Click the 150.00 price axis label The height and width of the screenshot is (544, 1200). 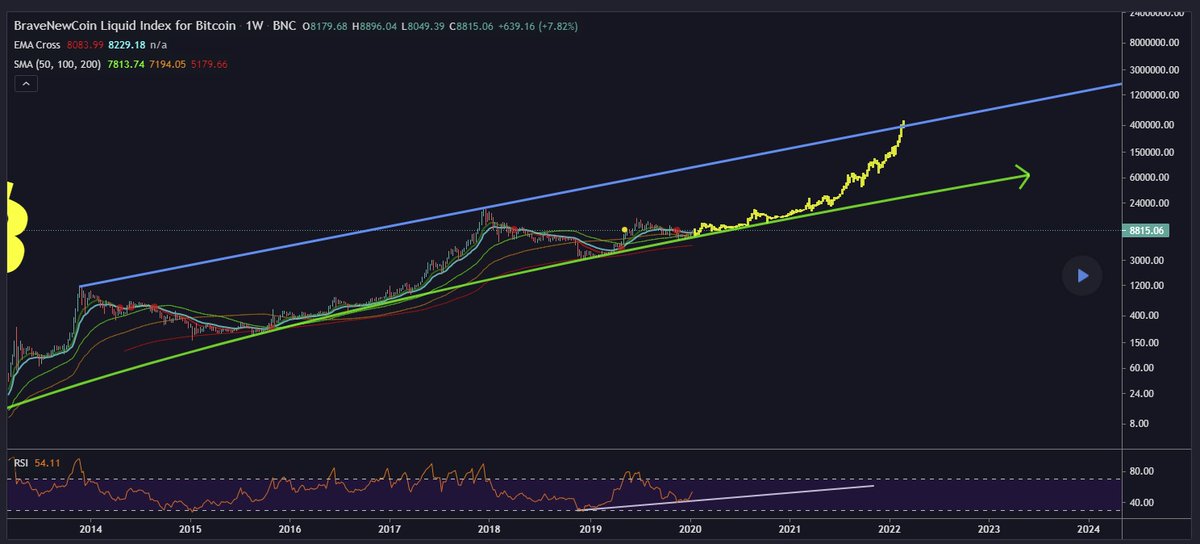click(x=1145, y=342)
